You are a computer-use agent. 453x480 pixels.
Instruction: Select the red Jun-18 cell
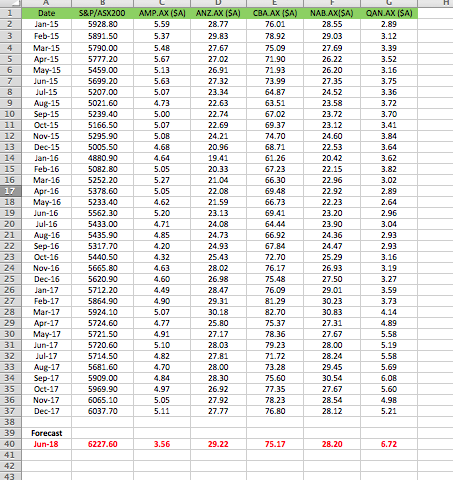click(x=46, y=444)
